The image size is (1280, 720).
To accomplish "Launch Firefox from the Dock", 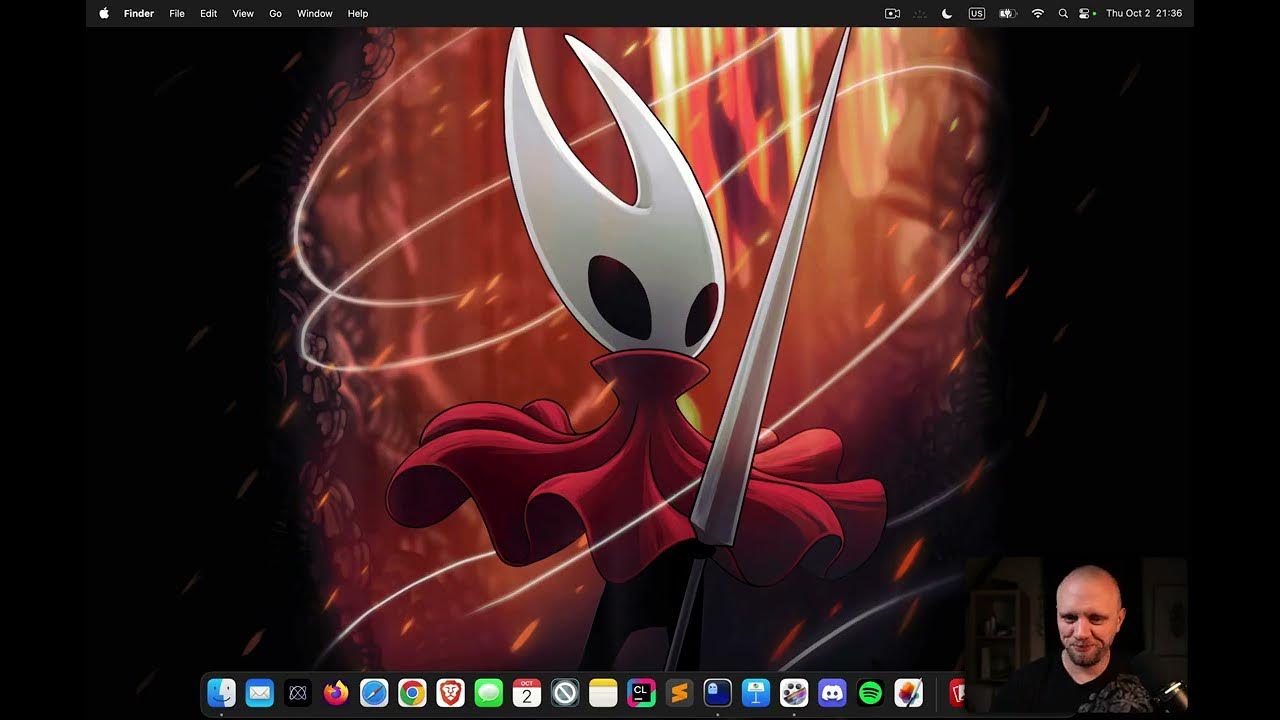I will [x=336, y=692].
